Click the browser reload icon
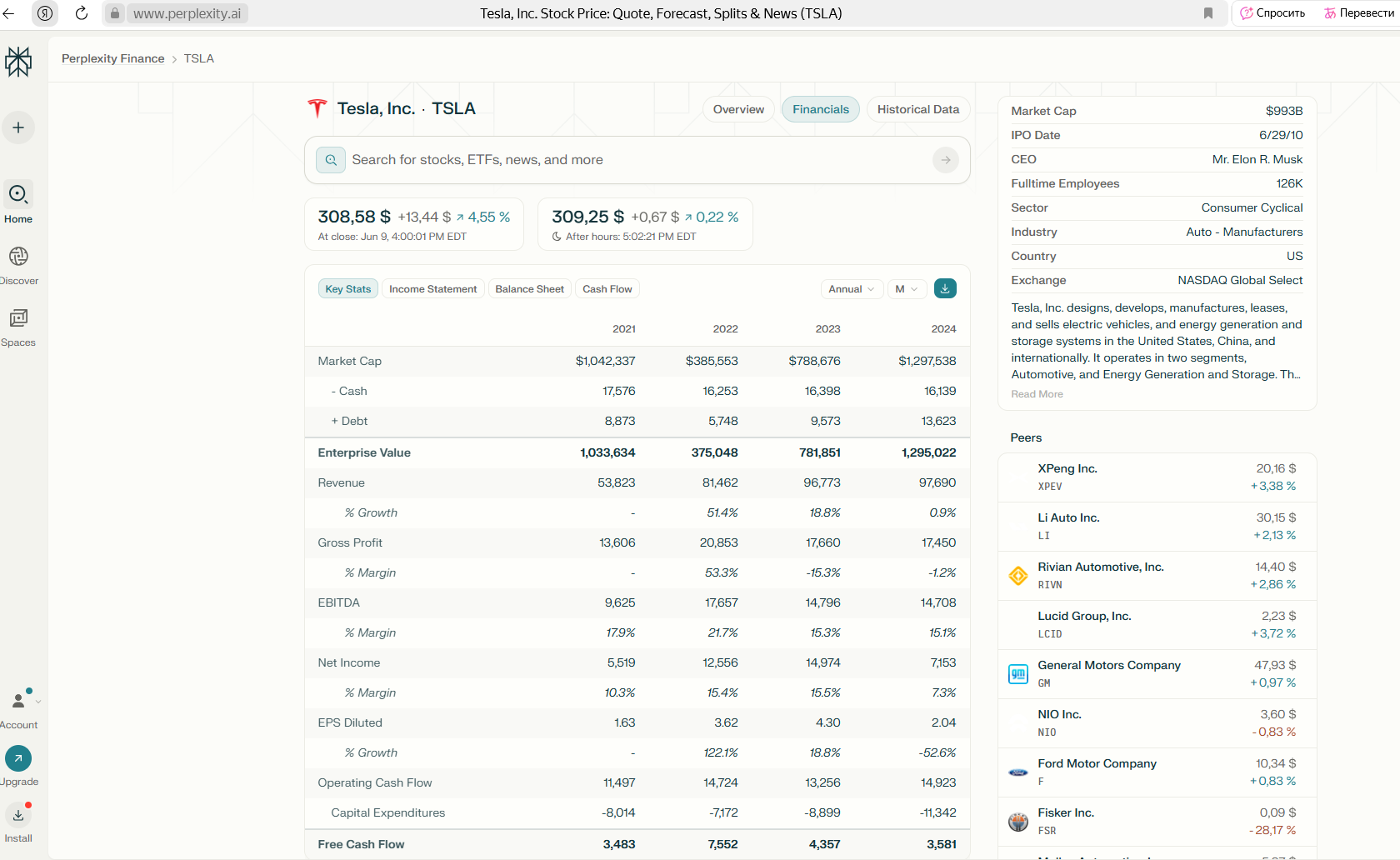This screenshot has width=1400, height=860. (x=82, y=13)
